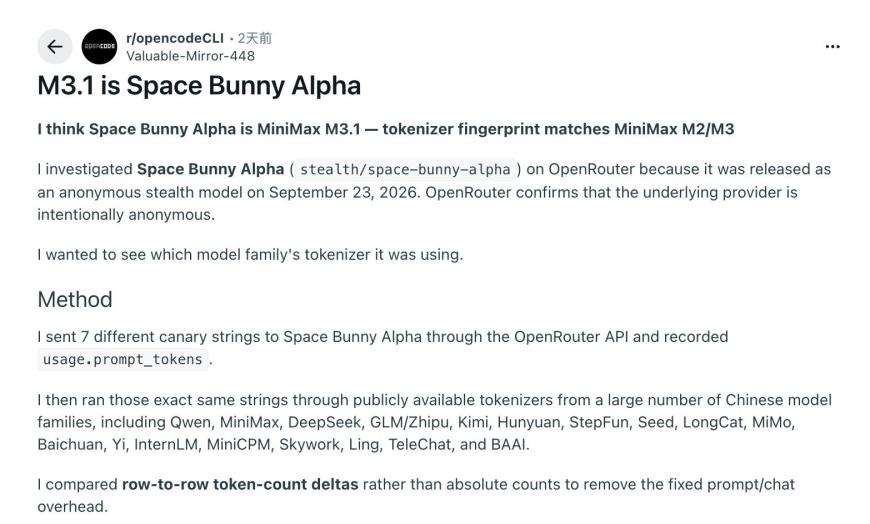Screen dimensions: 870x524
Task: Click the bold tokenizer fingerprint summary line
Action: [x=386, y=129]
